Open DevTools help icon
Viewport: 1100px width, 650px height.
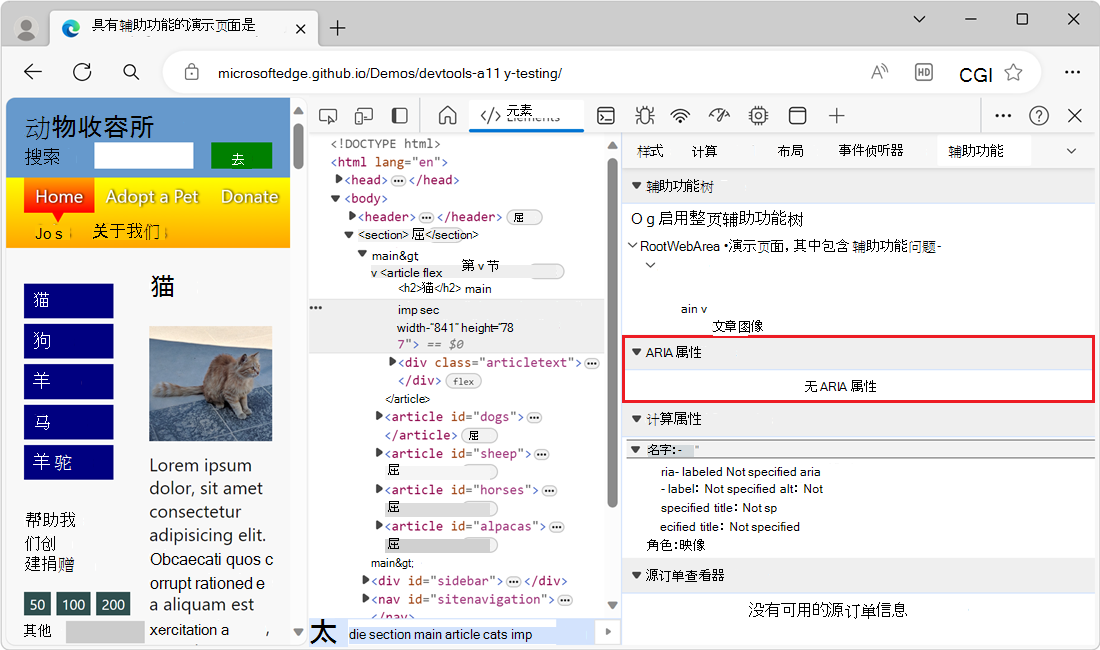(x=1039, y=116)
